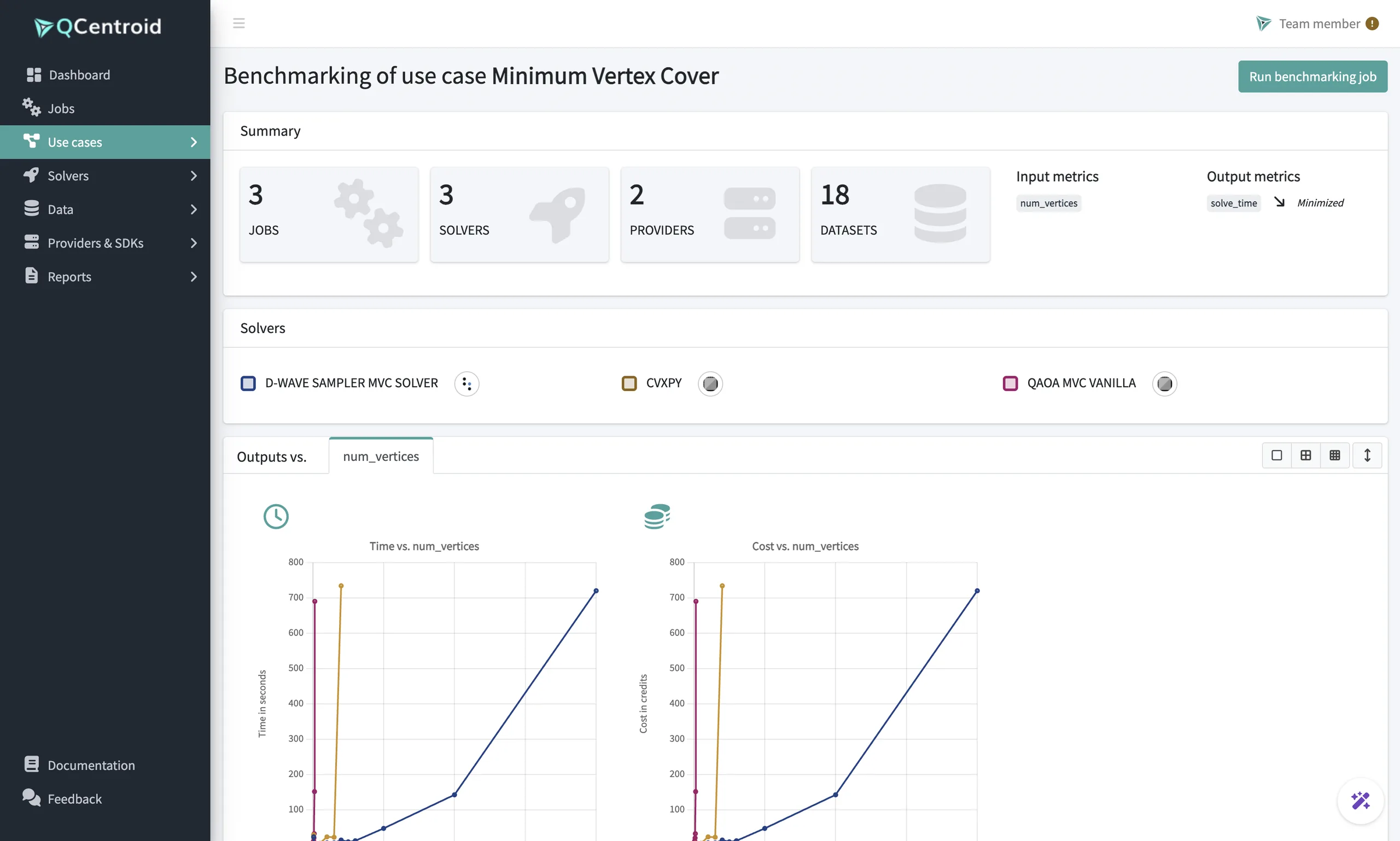Expand the Use cases menu chevron
Viewport: 1400px width, 841px height.
pos(193,142)
